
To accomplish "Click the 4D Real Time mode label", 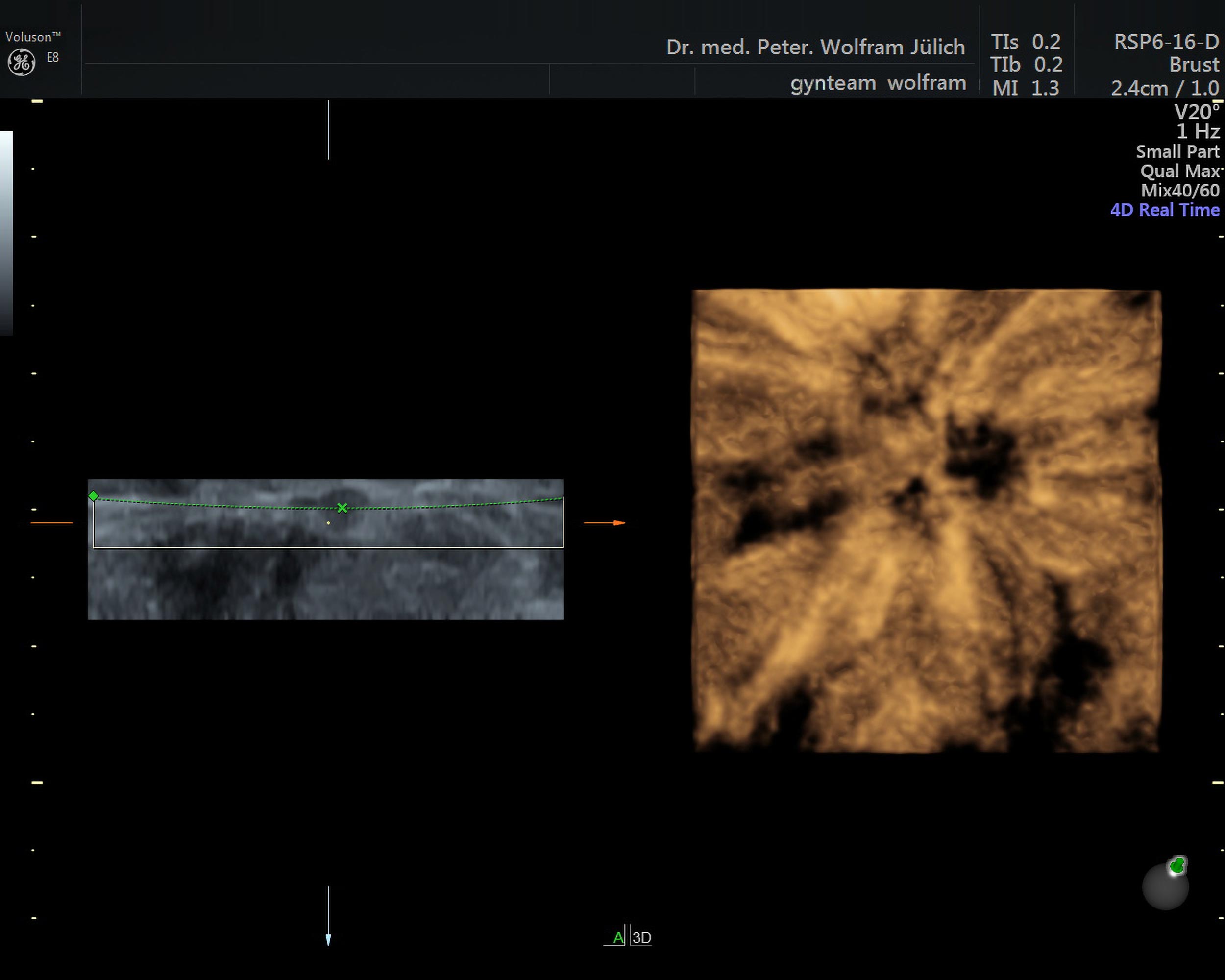I will tap(1164, 210).
